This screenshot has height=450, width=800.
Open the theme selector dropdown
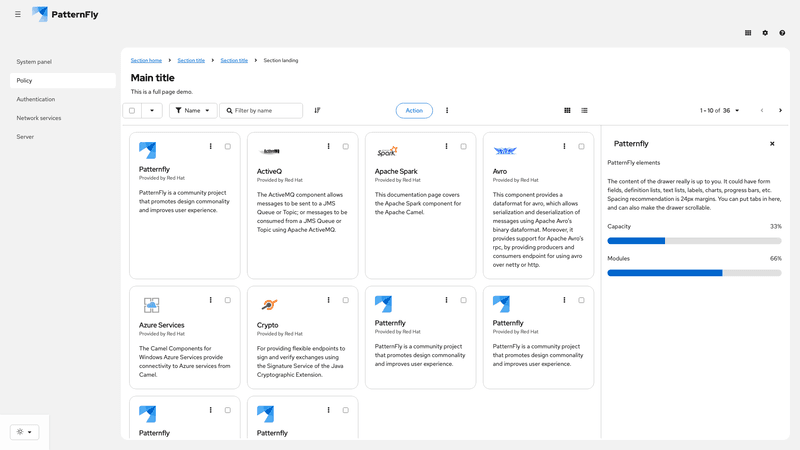click(24, 432)
